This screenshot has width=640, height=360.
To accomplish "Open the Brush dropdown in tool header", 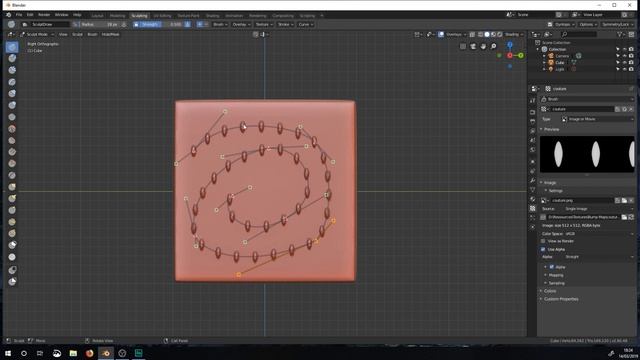I will click(x=220, y=24).
